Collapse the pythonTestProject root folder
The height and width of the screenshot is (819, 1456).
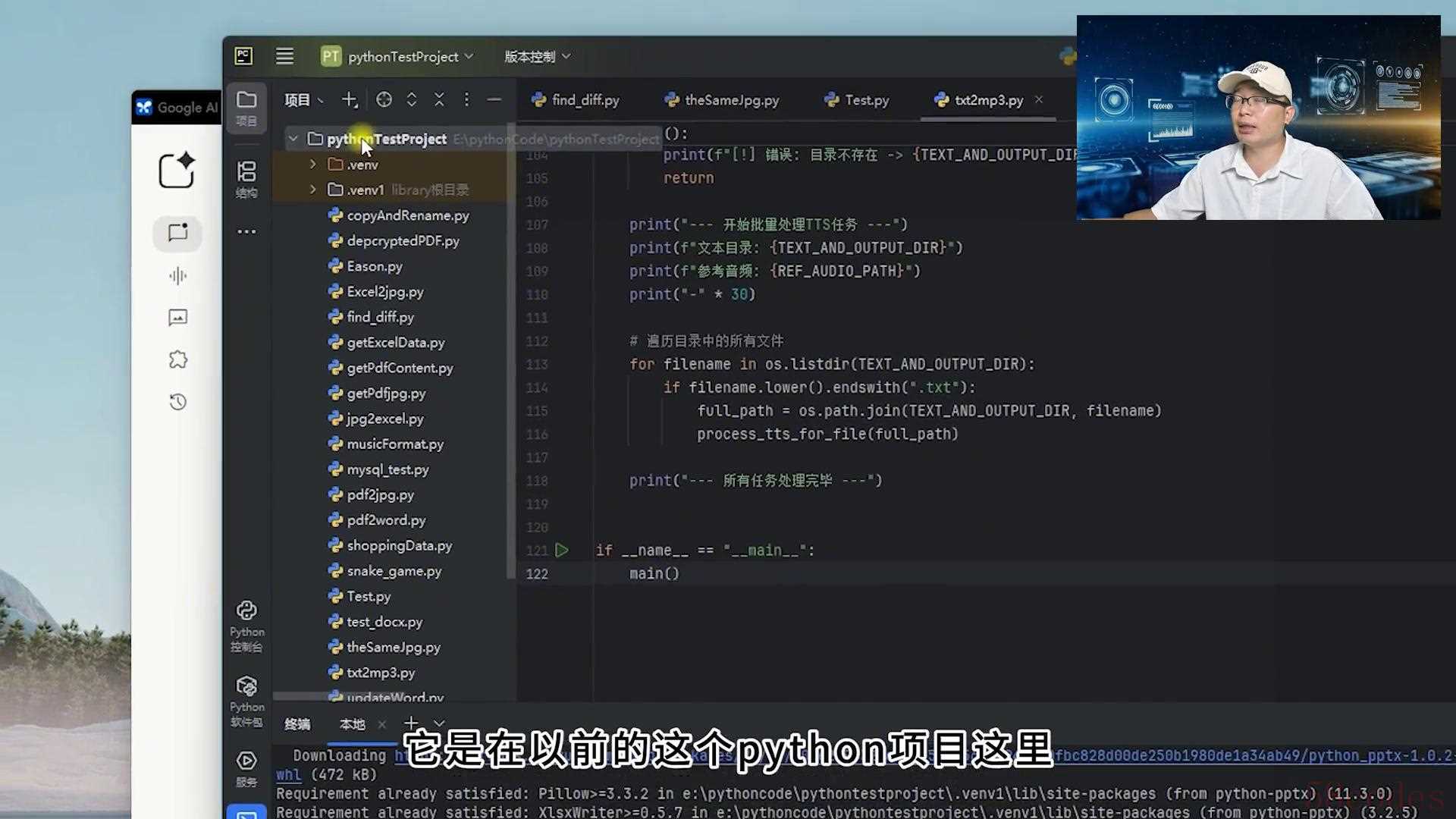tap(293, 139)
